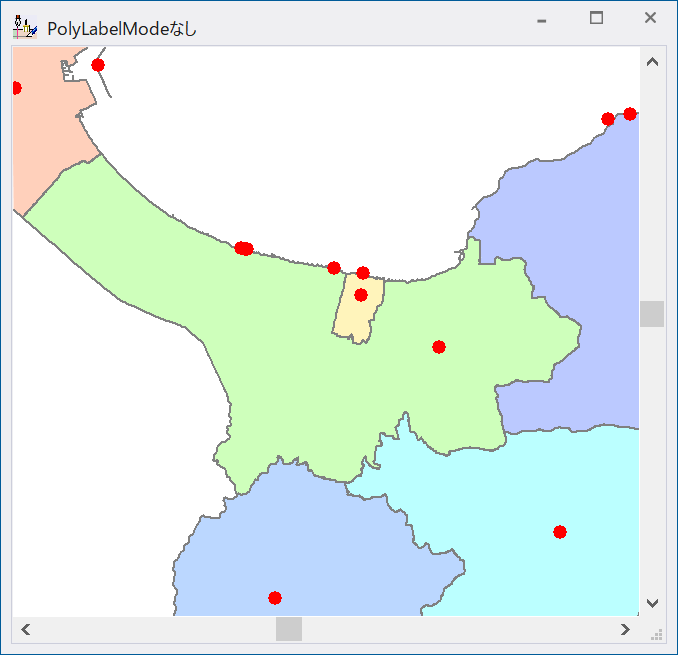Click the vertical scrollbar thumb
Screen dimensions: 678x655
(x=652, y=314)
